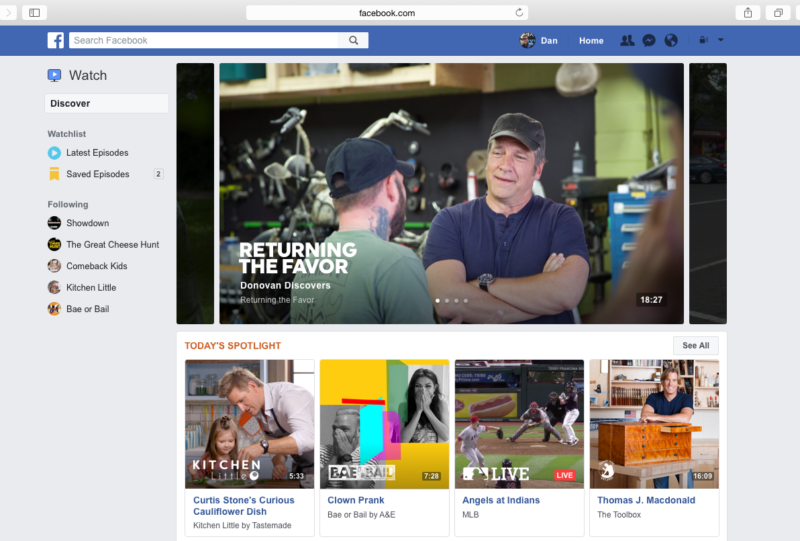Click the Safari share button
Image resolution: width=800 pixels, height=541 pixels.
pos(747,13)
